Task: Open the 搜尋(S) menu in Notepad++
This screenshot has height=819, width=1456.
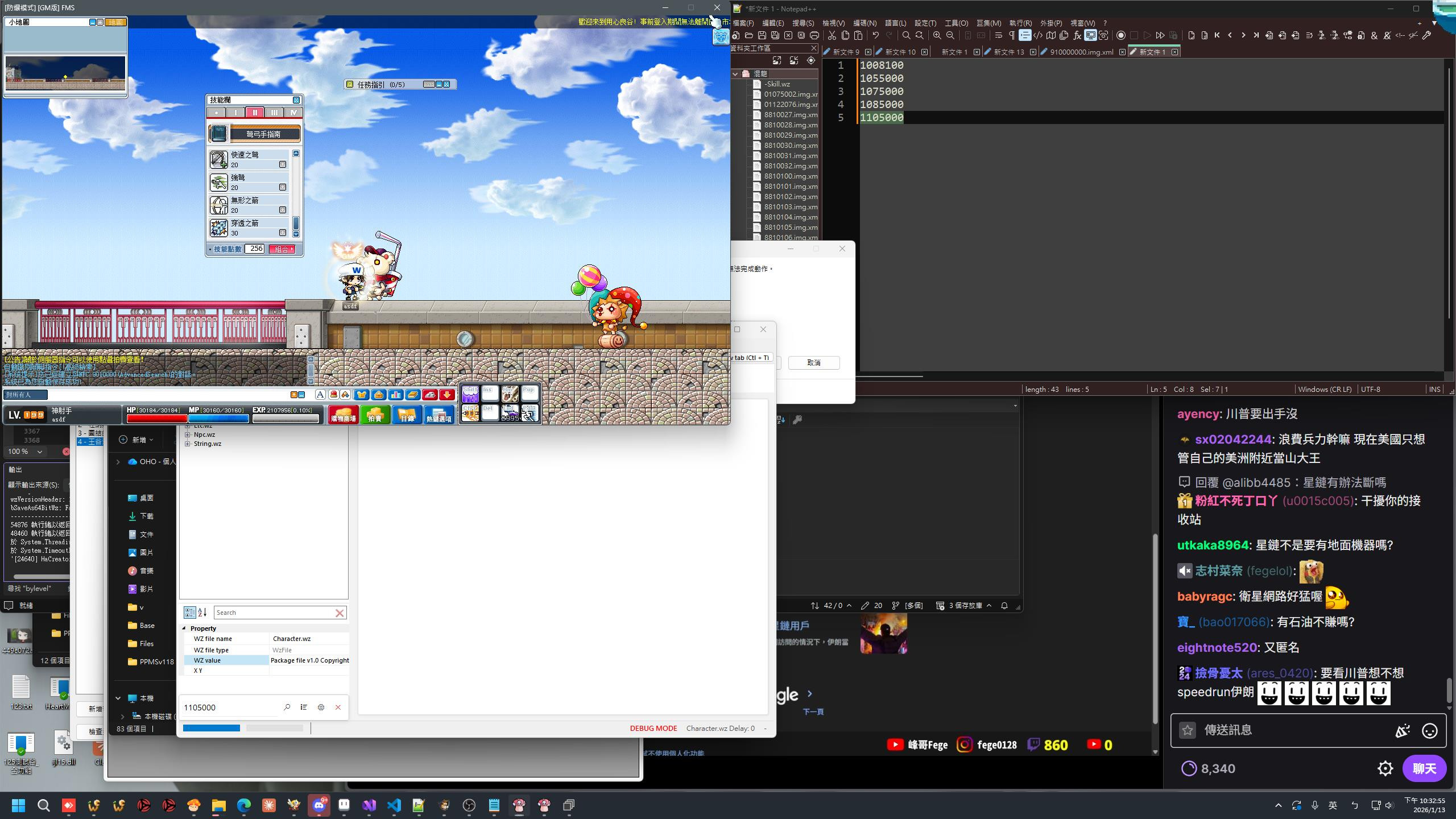Action: (x=803, y=23)
